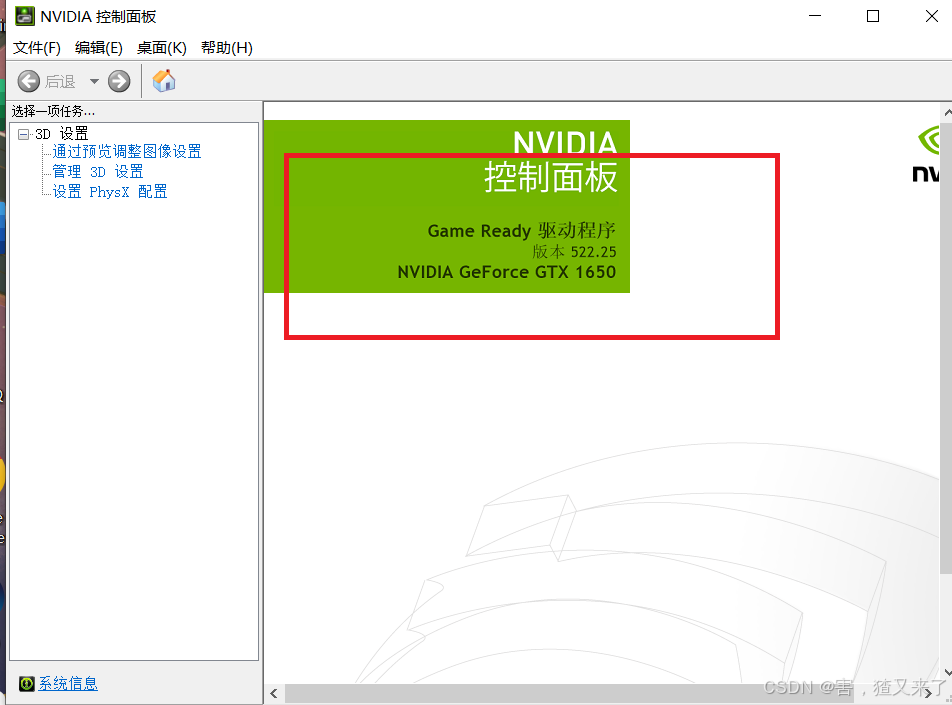Click the horizontal scrollbar left arrow
Viewport: 952px width, 705px height.
click(274, 693)
